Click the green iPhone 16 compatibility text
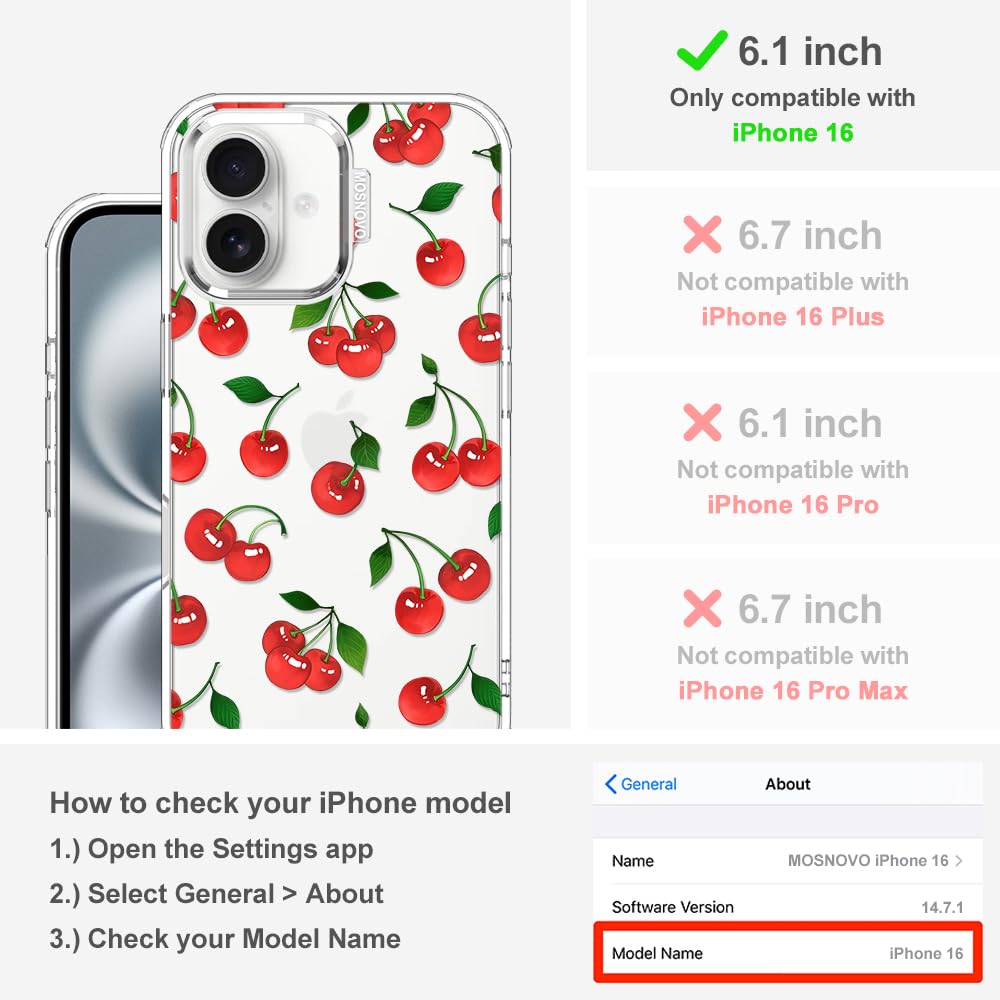 [x=793, y=133]
